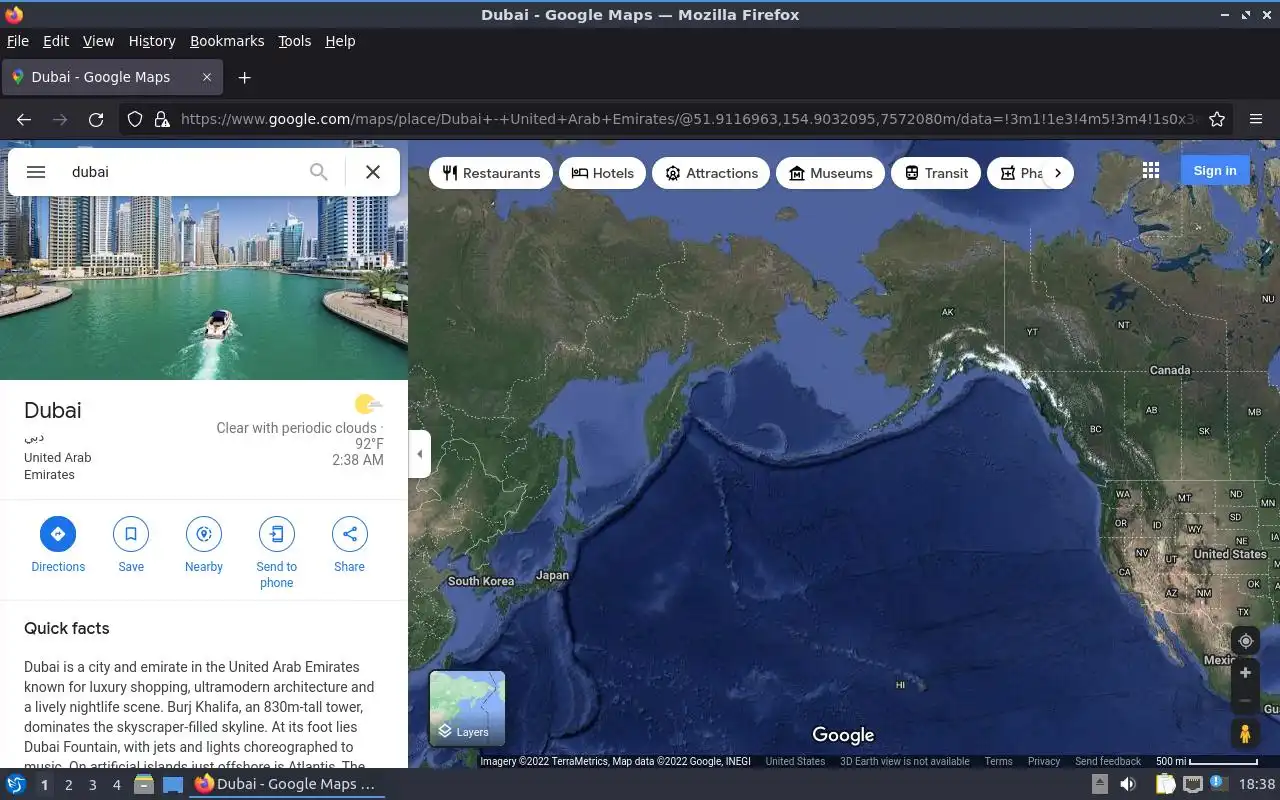
Task: Switch to workspace 4
Action: (116, 785)
